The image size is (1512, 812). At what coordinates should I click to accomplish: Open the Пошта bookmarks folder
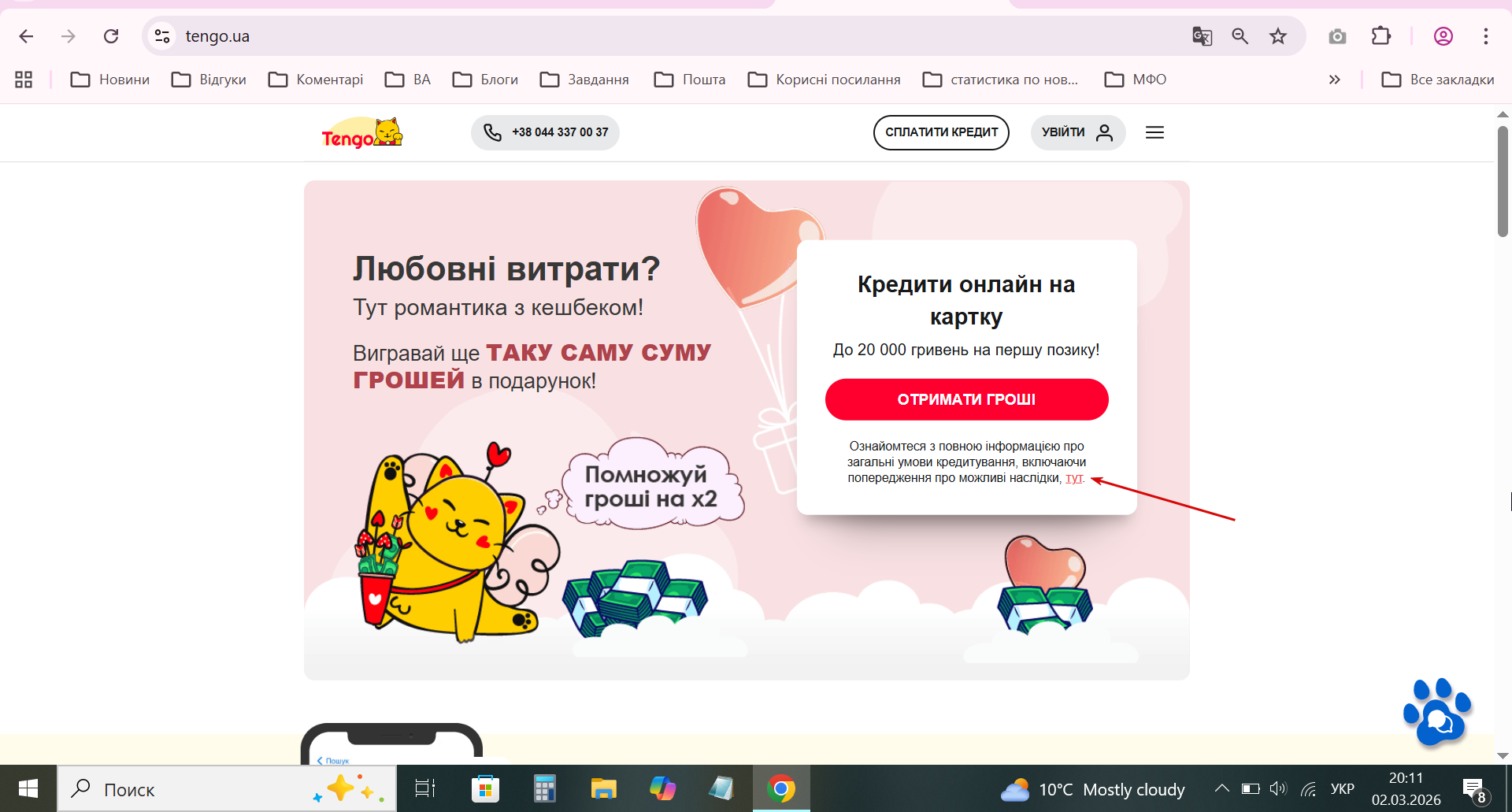click(690, 80)
